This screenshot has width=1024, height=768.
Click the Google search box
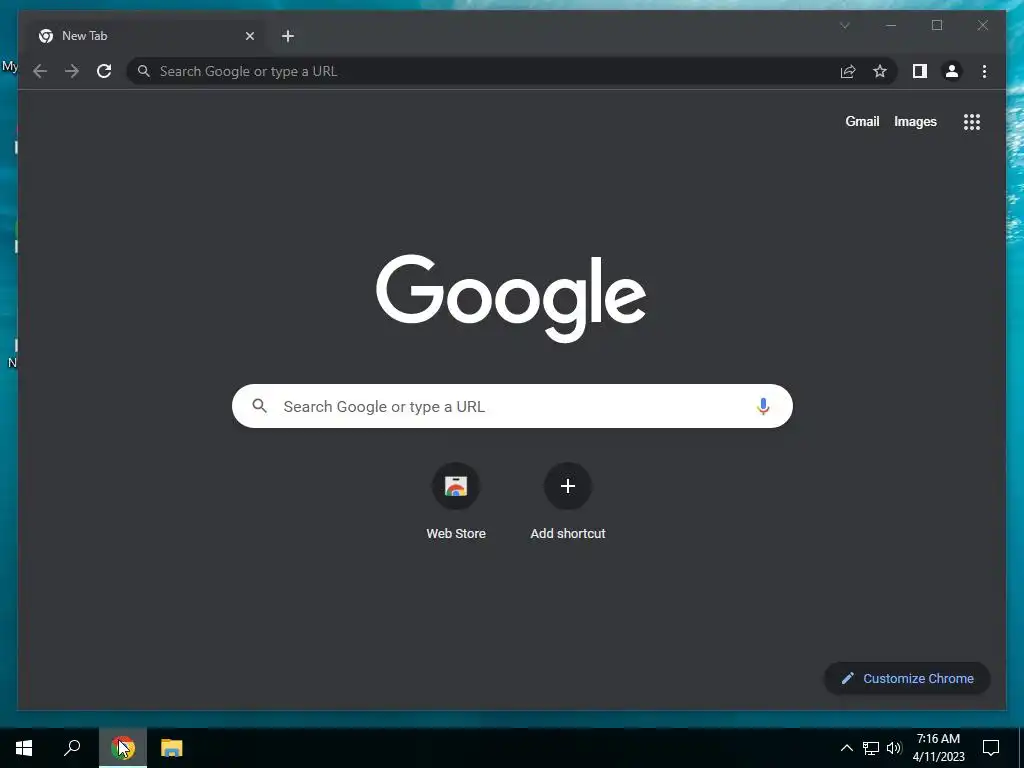512,406
